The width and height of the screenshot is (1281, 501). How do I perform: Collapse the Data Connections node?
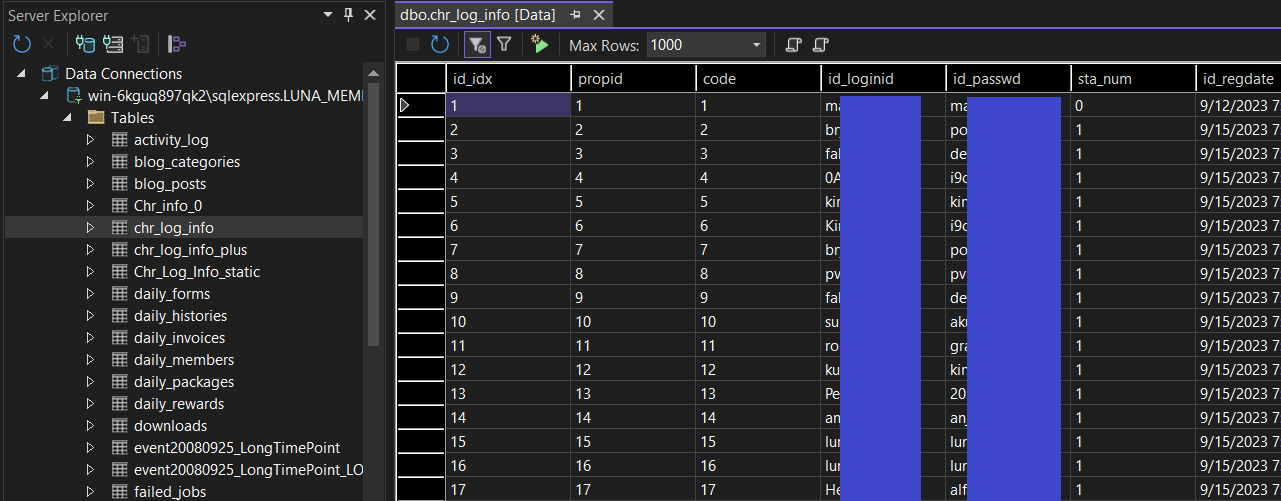pos(21,74)
